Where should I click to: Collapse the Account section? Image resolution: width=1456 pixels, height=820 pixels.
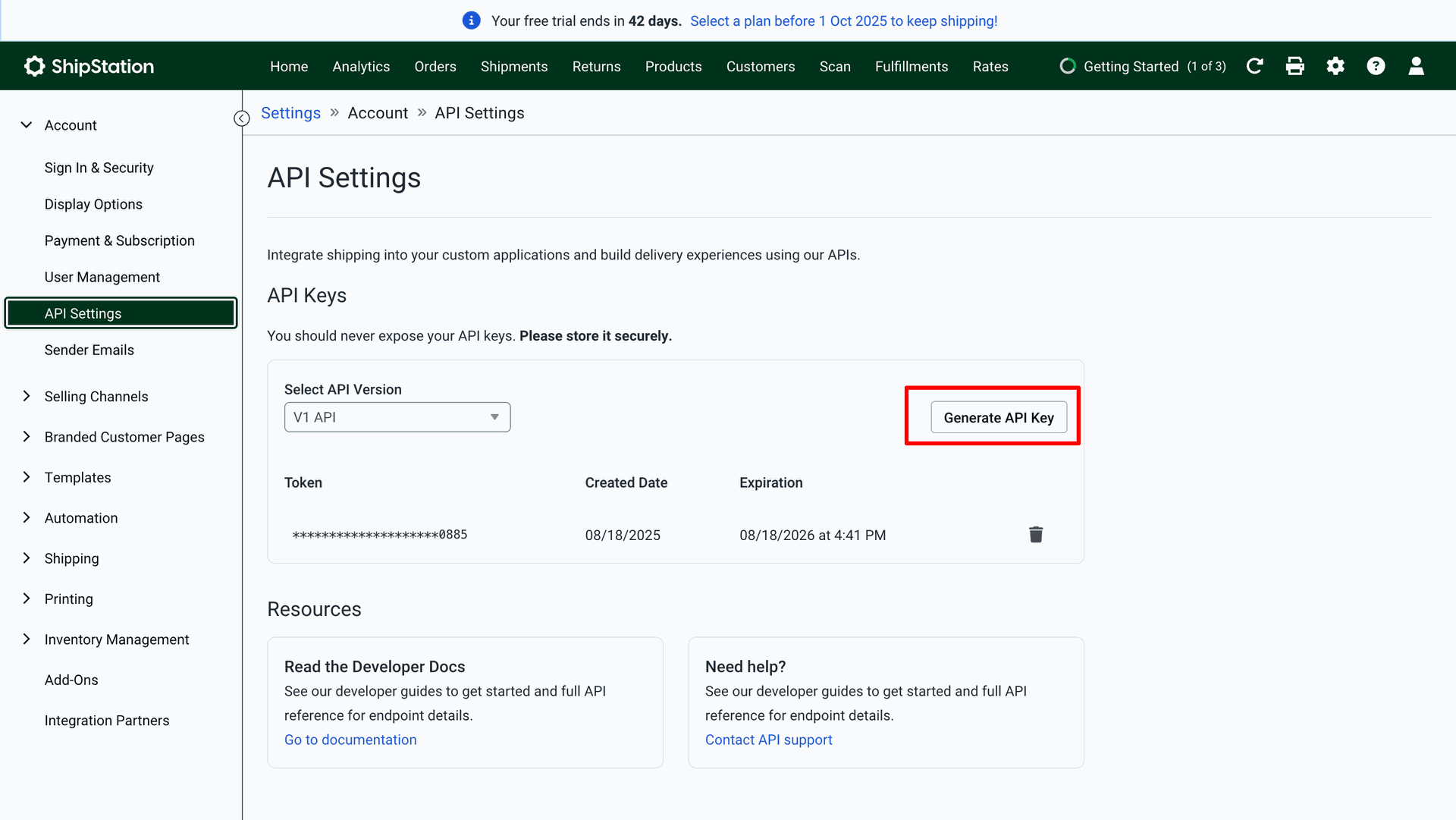(27, 125)
